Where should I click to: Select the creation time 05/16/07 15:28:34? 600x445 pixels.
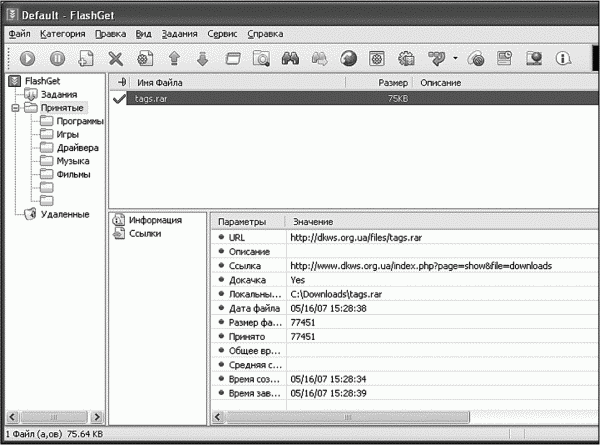tap(328, 379)
